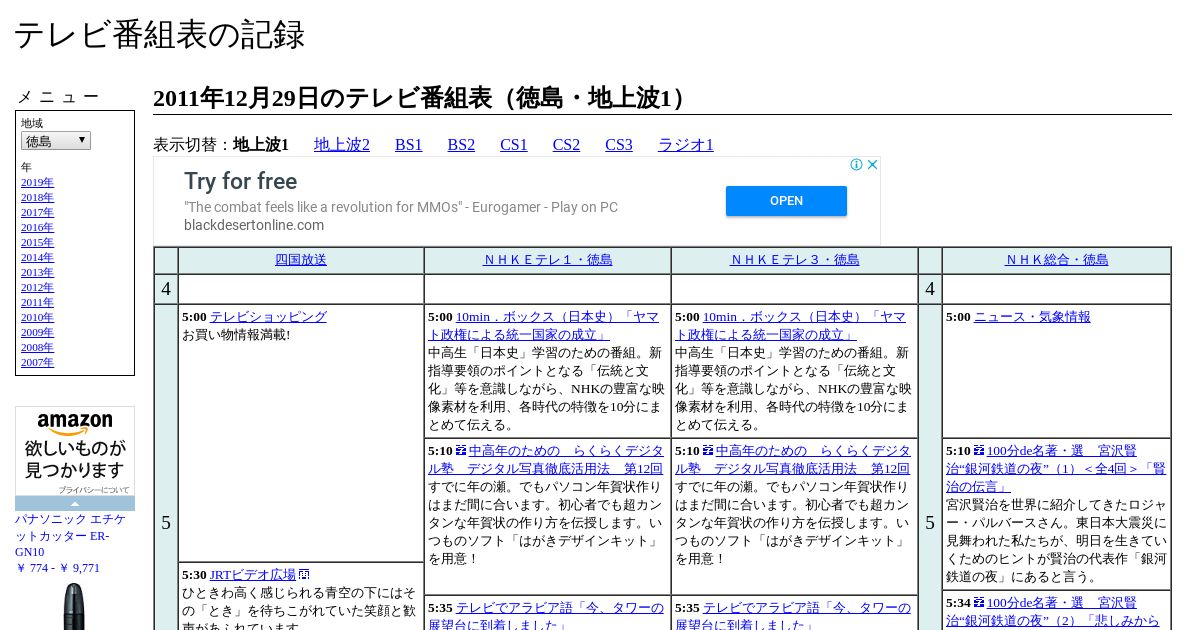Open テレビでアラビア語 link in Eテレ1 column
This screenshot has height=630, width=1200.
[x=546, y=616]
